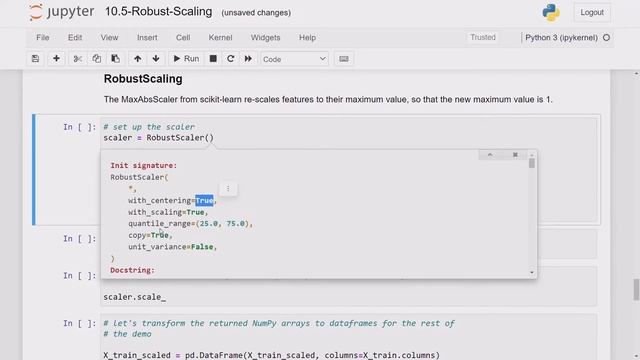Click the tooltip scrollbar thumb
This screenshot has height=360, width=640.
click(x=531, y=163)
